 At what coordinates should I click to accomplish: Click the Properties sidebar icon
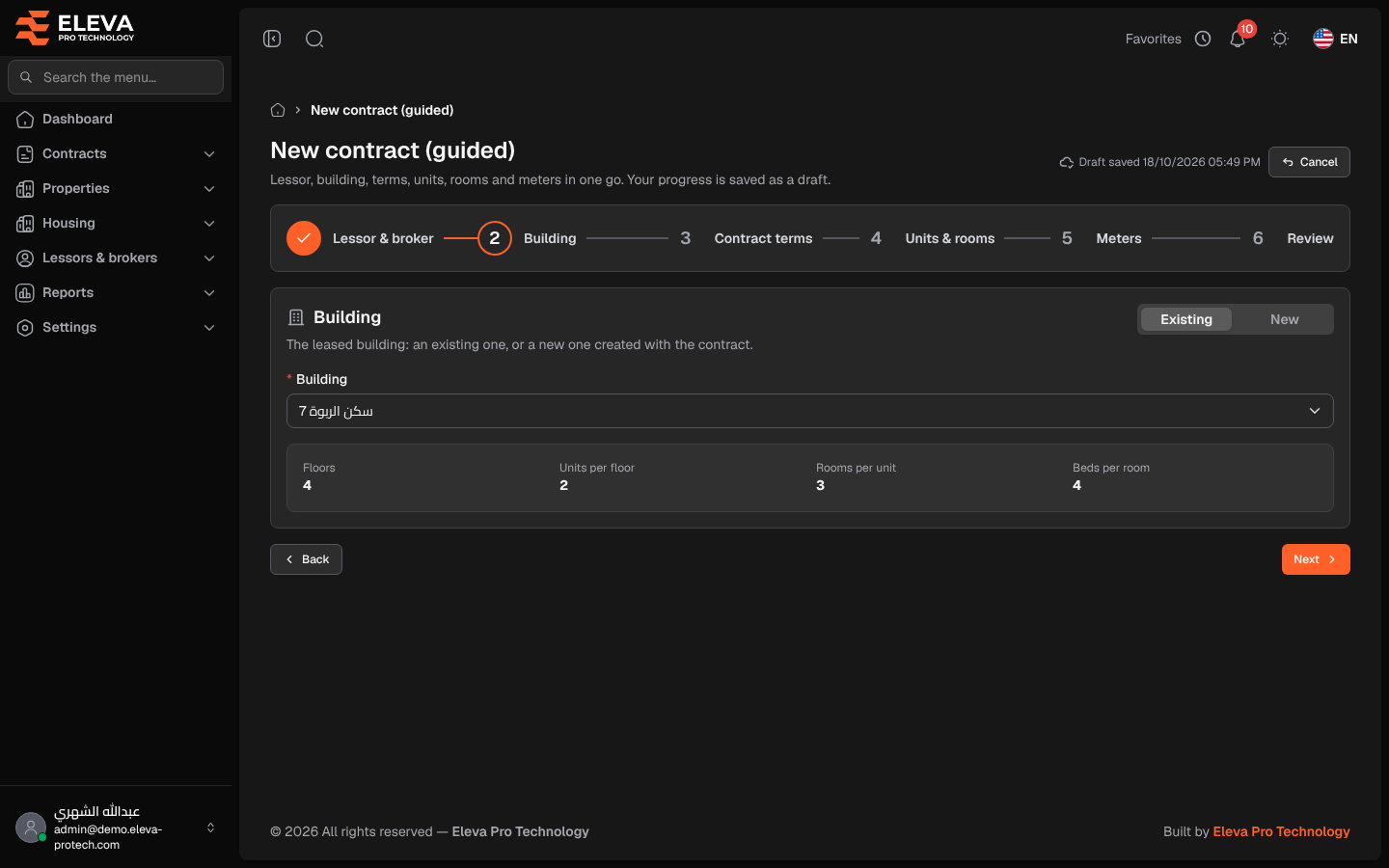click(25, 189)
